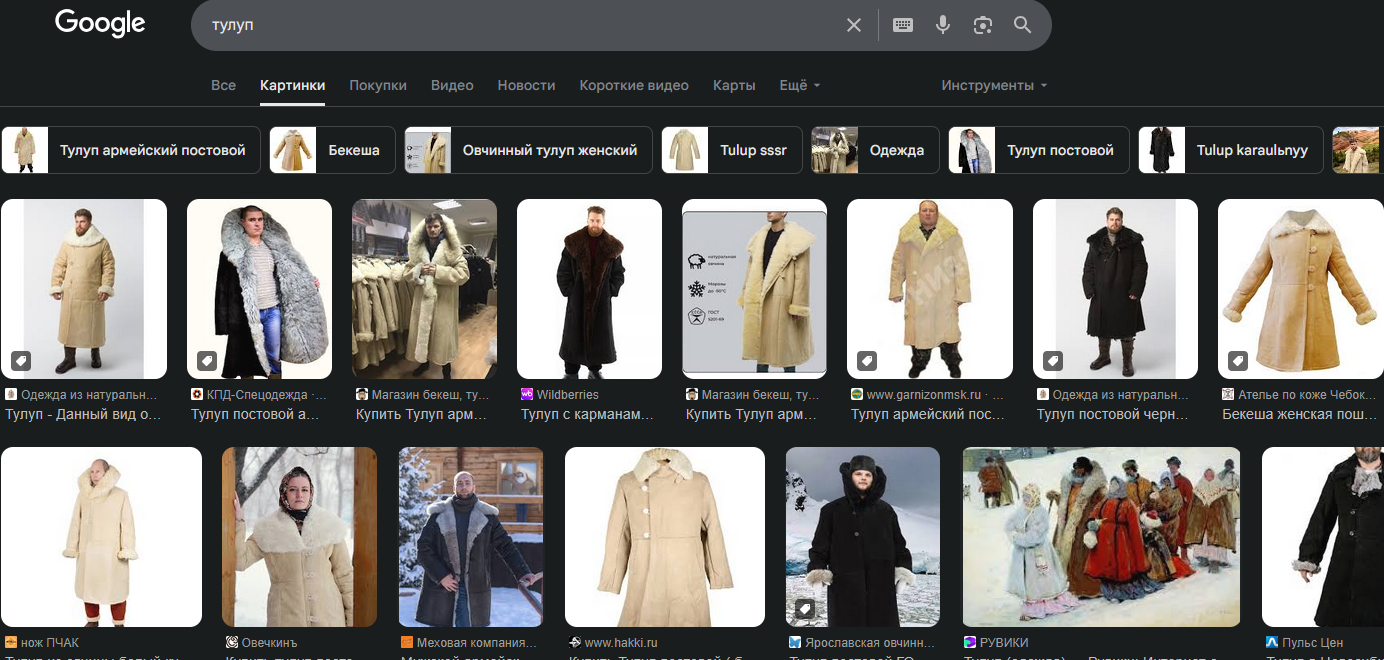Select the Тулуп армейский постовой chip
The image size is (1384, 660).
click(131, 150)
